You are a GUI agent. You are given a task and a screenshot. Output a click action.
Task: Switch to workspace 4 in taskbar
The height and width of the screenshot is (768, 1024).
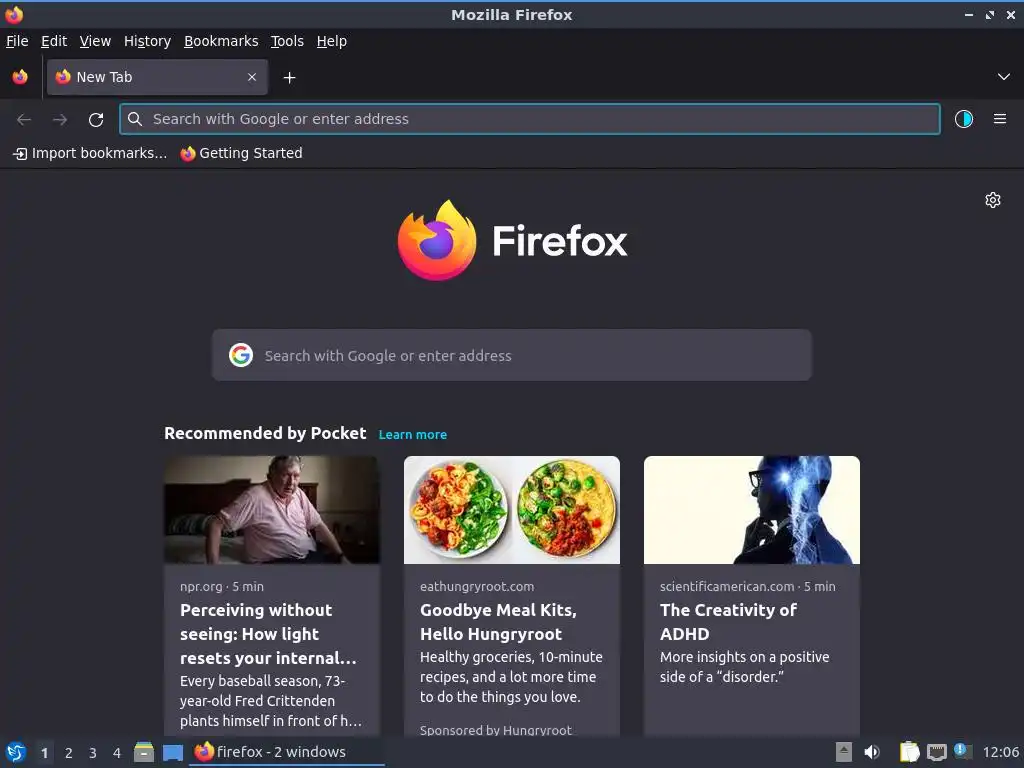(x=117, y=752)
